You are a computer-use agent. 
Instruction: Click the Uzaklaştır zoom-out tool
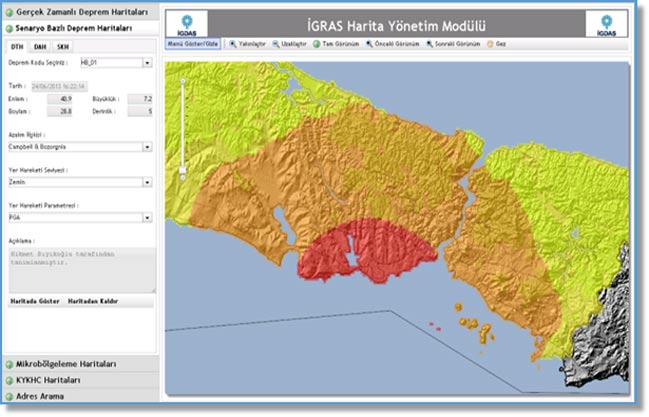click(289, 44)
